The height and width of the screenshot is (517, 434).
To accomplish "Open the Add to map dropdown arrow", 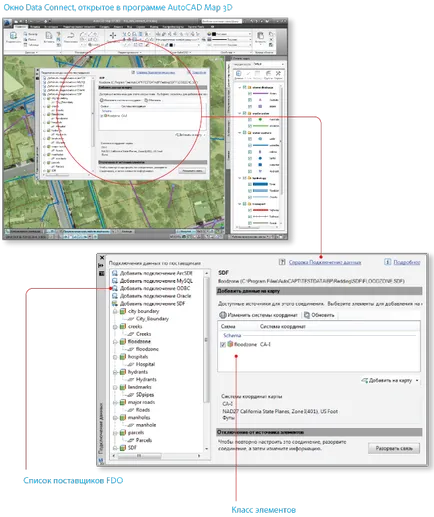I will (417, 380).
